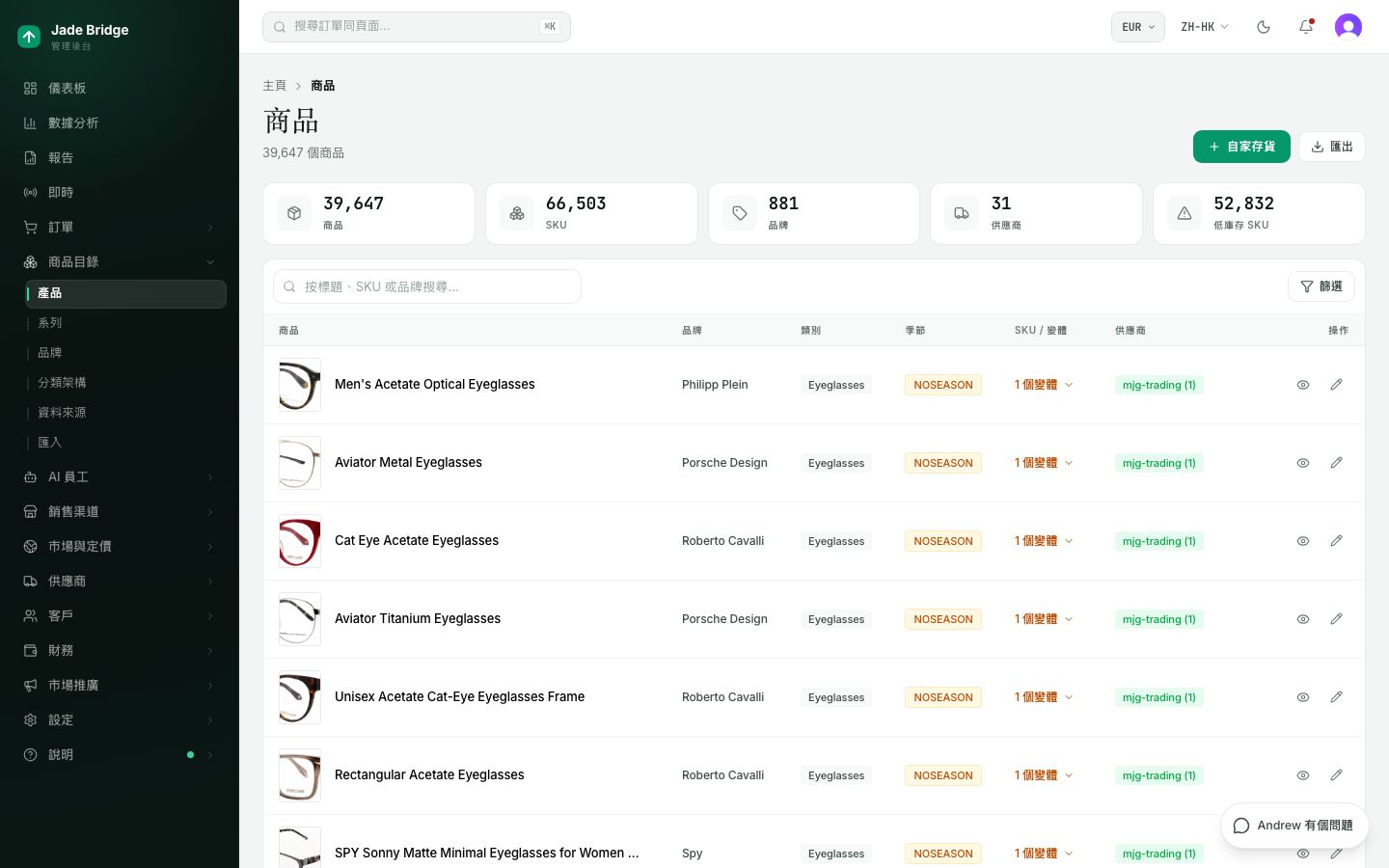
Task: Open 分類架構 in sidebar submenu
Action: [125, 383]
